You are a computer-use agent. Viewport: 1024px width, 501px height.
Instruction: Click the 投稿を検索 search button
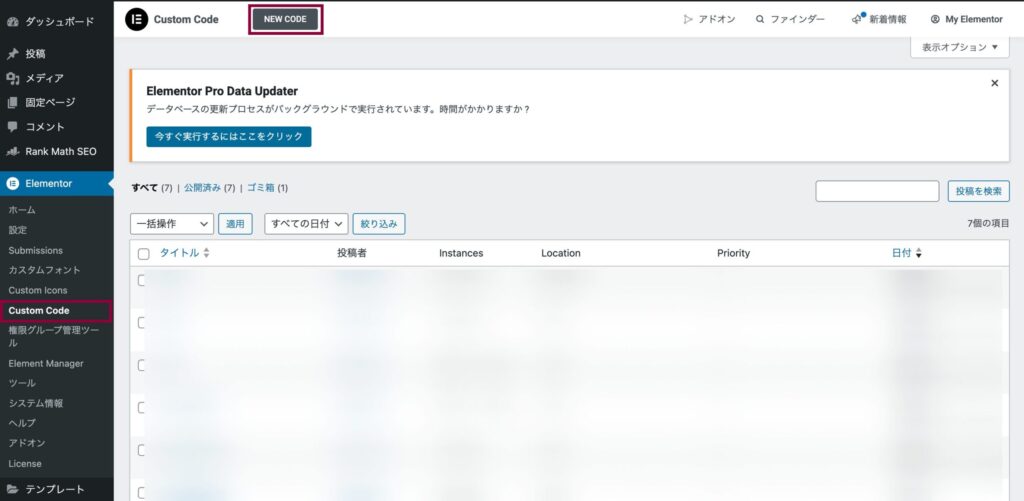pyautogui.click(x=978, y=191)
